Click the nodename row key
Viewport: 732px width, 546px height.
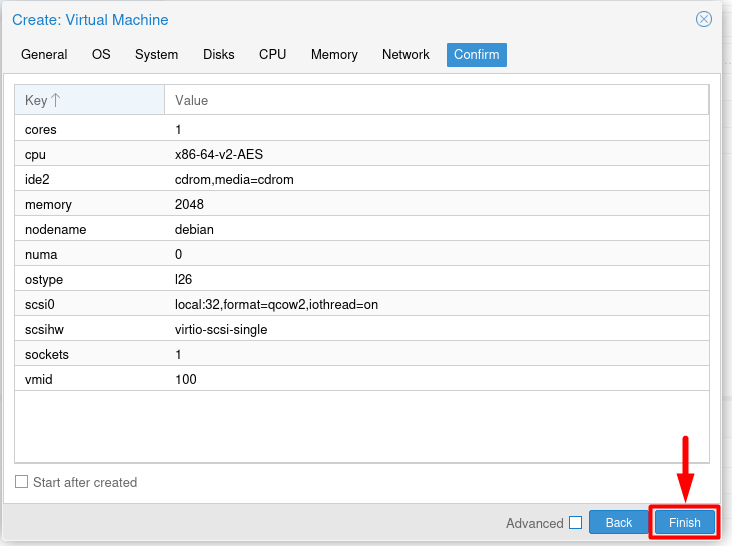(56, 230)
